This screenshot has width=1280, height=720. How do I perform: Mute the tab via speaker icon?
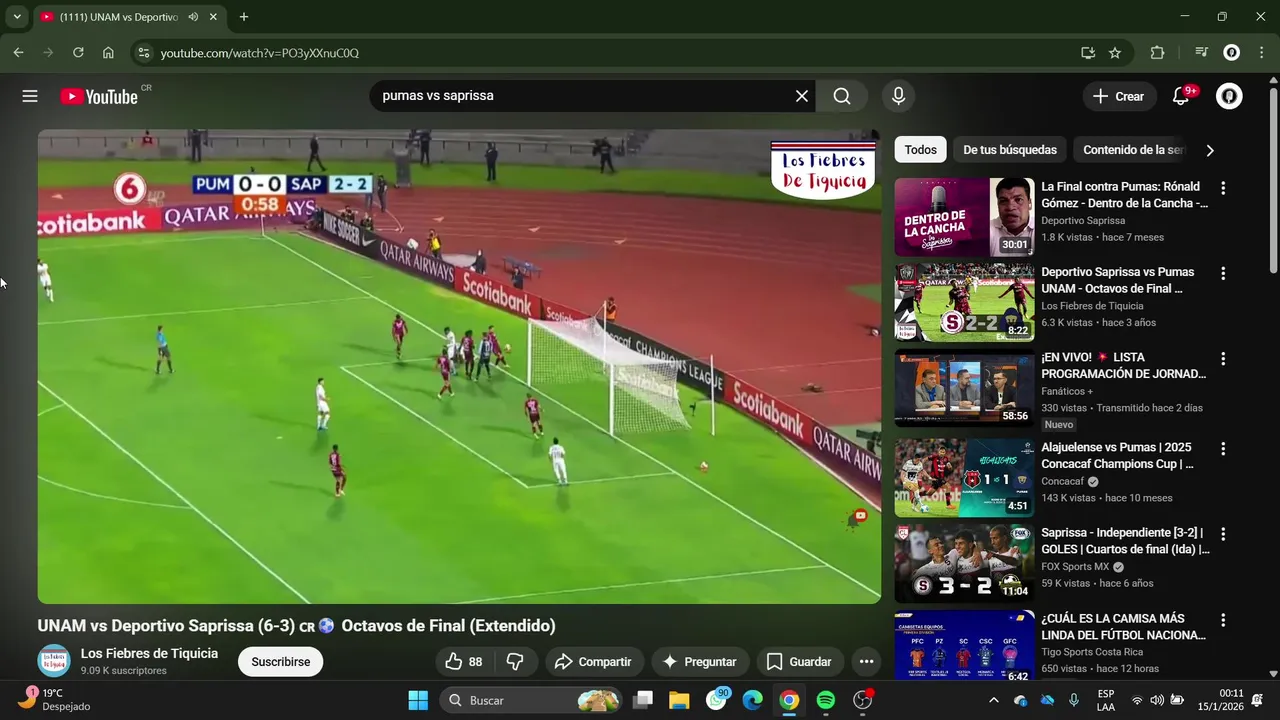[x=192, y=17]
